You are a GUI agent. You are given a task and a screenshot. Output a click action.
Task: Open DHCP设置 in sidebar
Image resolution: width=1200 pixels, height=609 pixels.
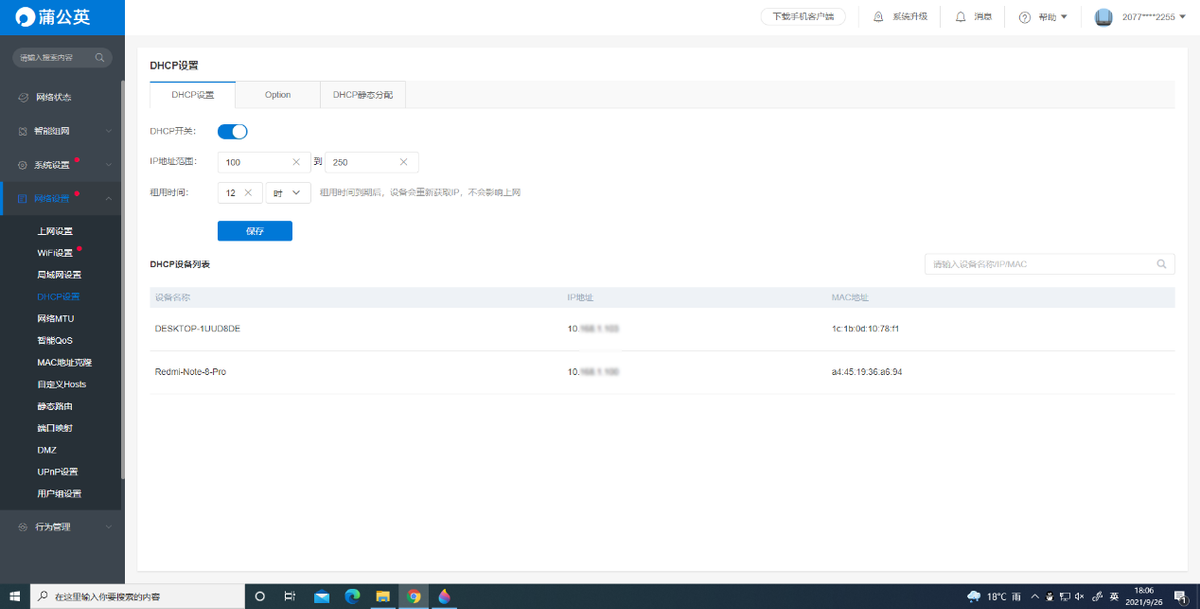[58, 297]
